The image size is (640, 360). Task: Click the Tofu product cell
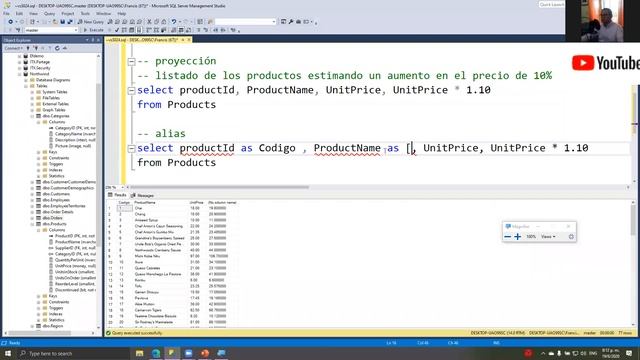point(160,286)
